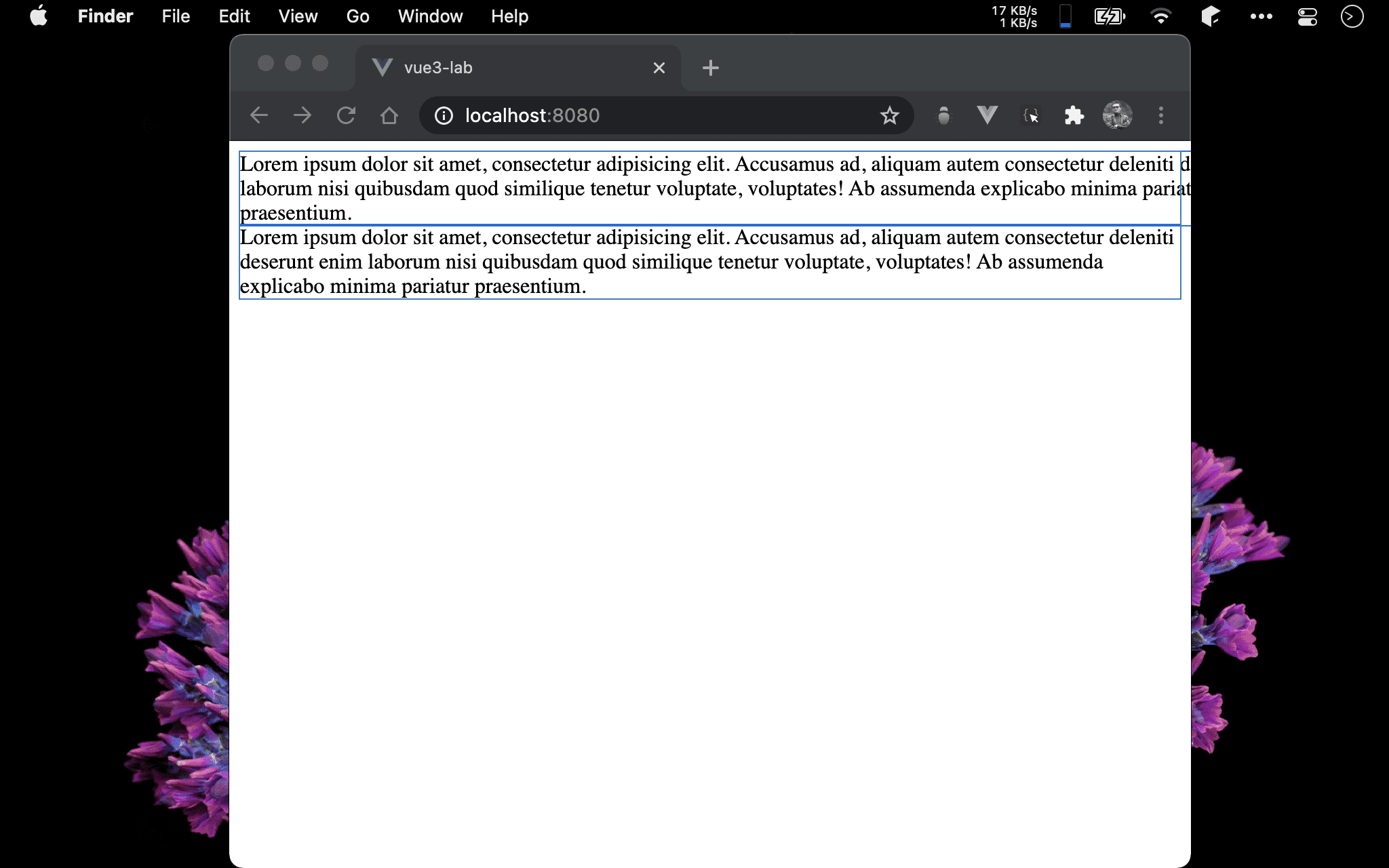Open a new browser tab
Image resolution: width=1389 pixels, height=868 pixels.
coord(710,68)
